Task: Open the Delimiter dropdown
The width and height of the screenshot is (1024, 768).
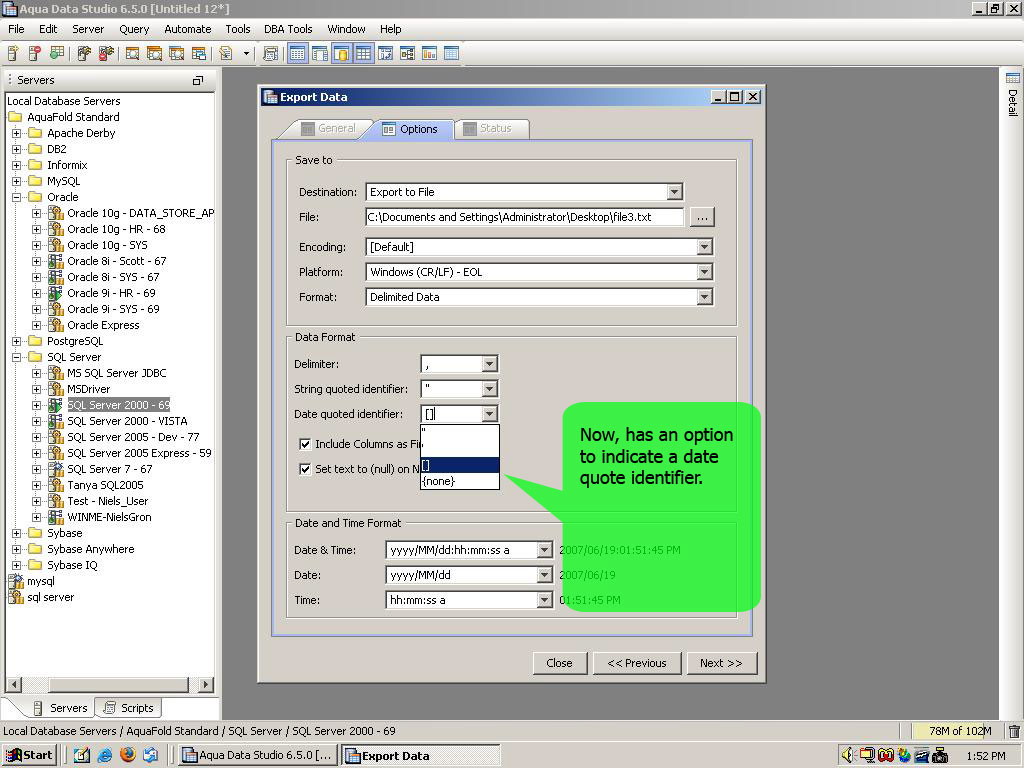Action: 489,364
